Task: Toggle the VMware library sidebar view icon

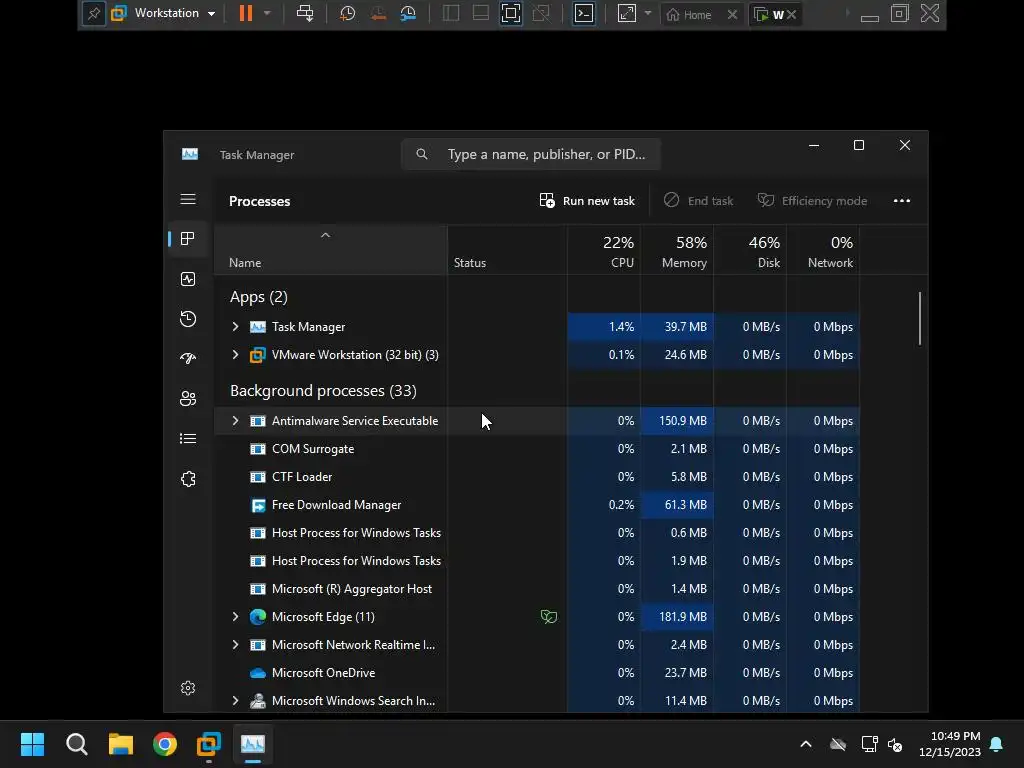Action: [x=451, y=13]
